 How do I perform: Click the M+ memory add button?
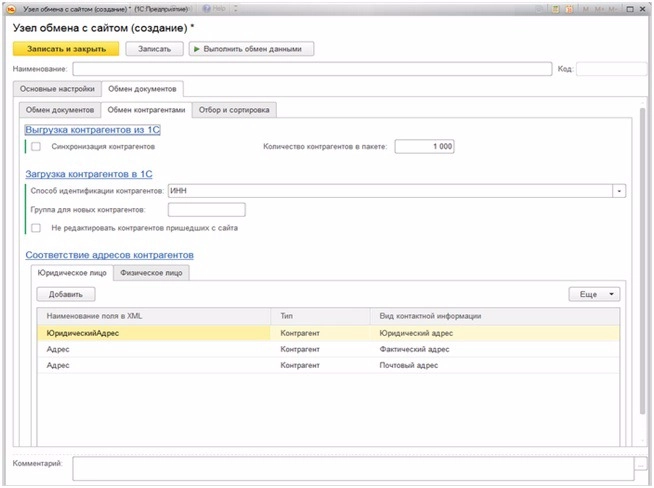point(598,8)
